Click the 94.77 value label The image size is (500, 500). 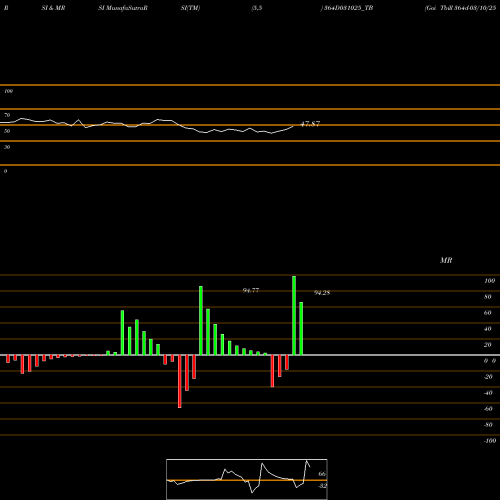[x=251, y=290]
